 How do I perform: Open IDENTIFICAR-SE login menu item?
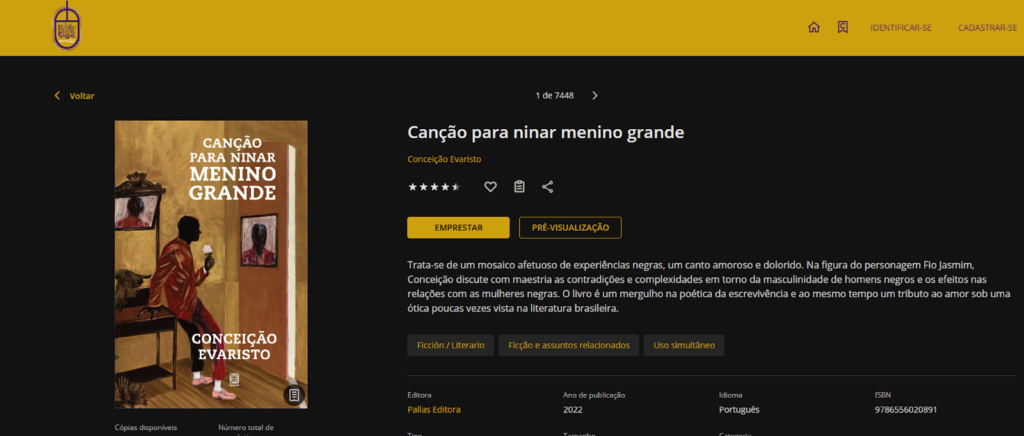pyautogui.click(x=901, y=28)
